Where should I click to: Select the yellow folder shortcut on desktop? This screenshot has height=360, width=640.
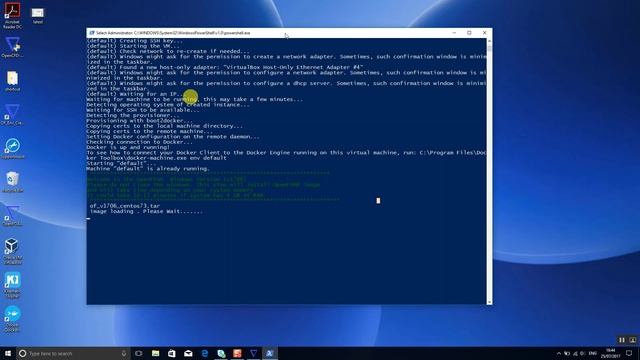[12, 81]
